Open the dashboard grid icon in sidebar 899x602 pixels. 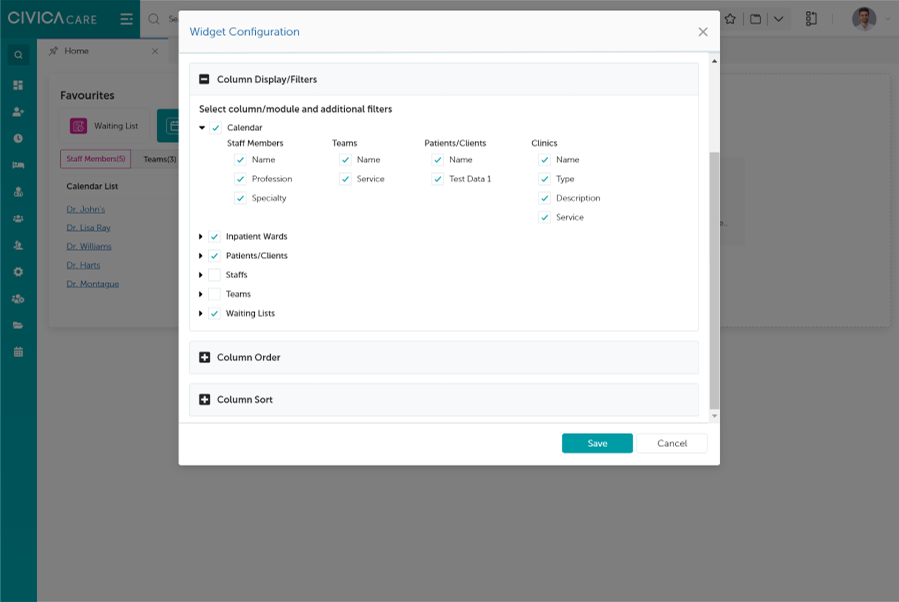(18, 85)
